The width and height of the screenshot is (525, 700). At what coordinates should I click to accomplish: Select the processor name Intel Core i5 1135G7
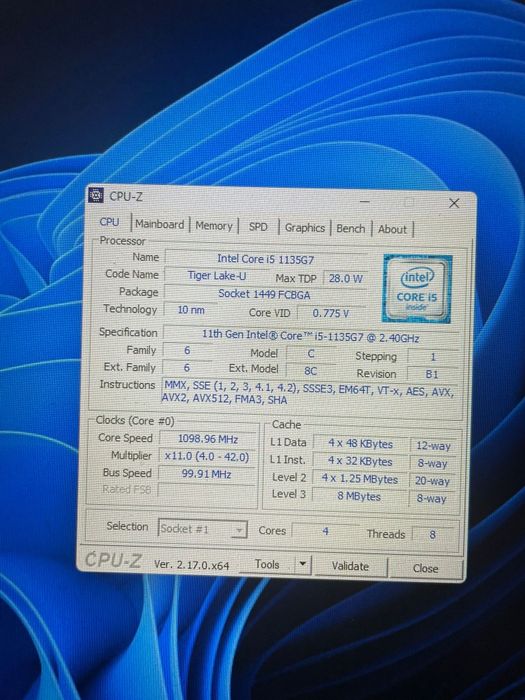coord(266,259)
